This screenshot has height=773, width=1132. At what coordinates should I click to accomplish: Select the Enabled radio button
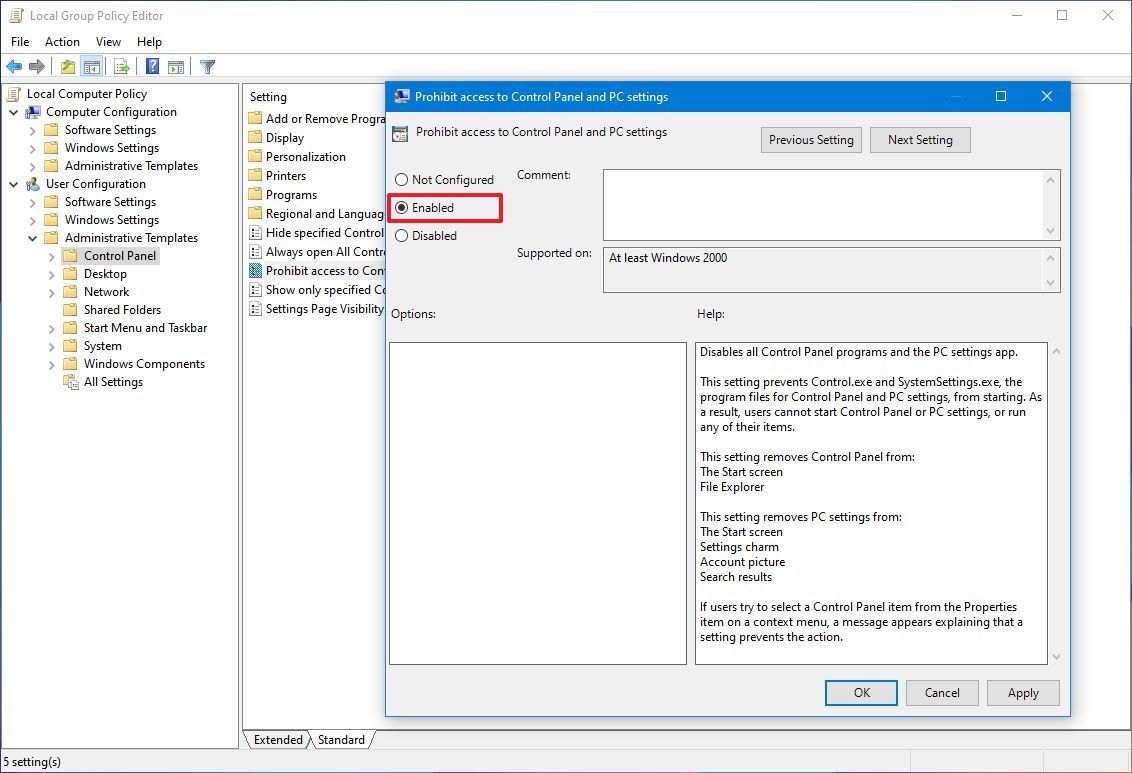pos(402,207)
